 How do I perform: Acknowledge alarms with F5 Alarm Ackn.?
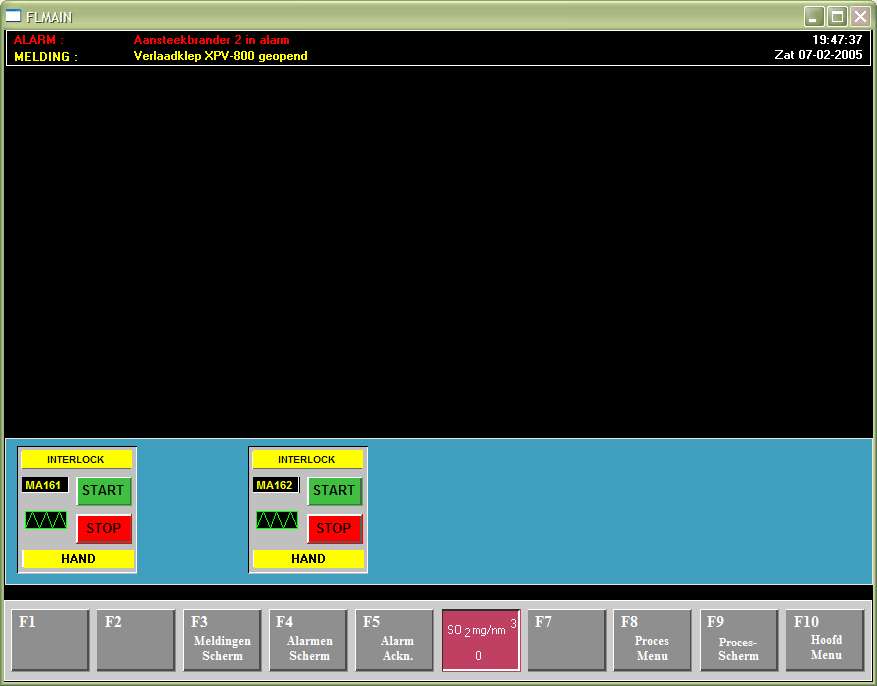(x=395, y=641)
